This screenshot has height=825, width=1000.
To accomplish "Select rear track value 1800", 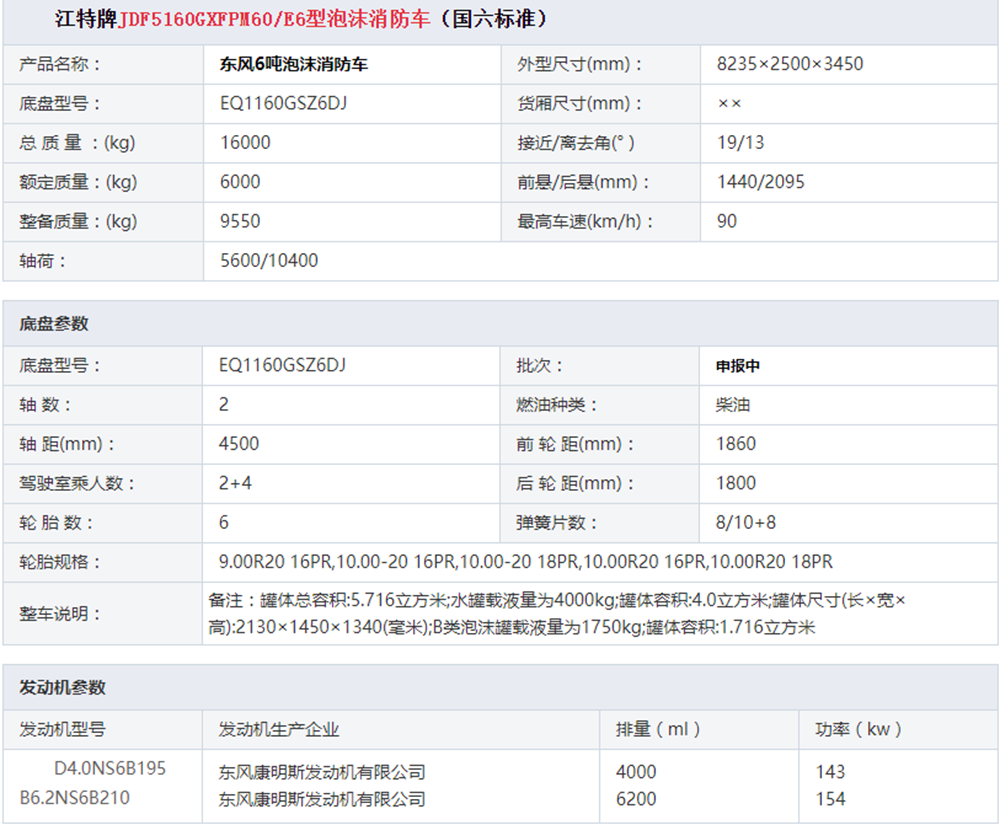I will click(x=735, y=483).
